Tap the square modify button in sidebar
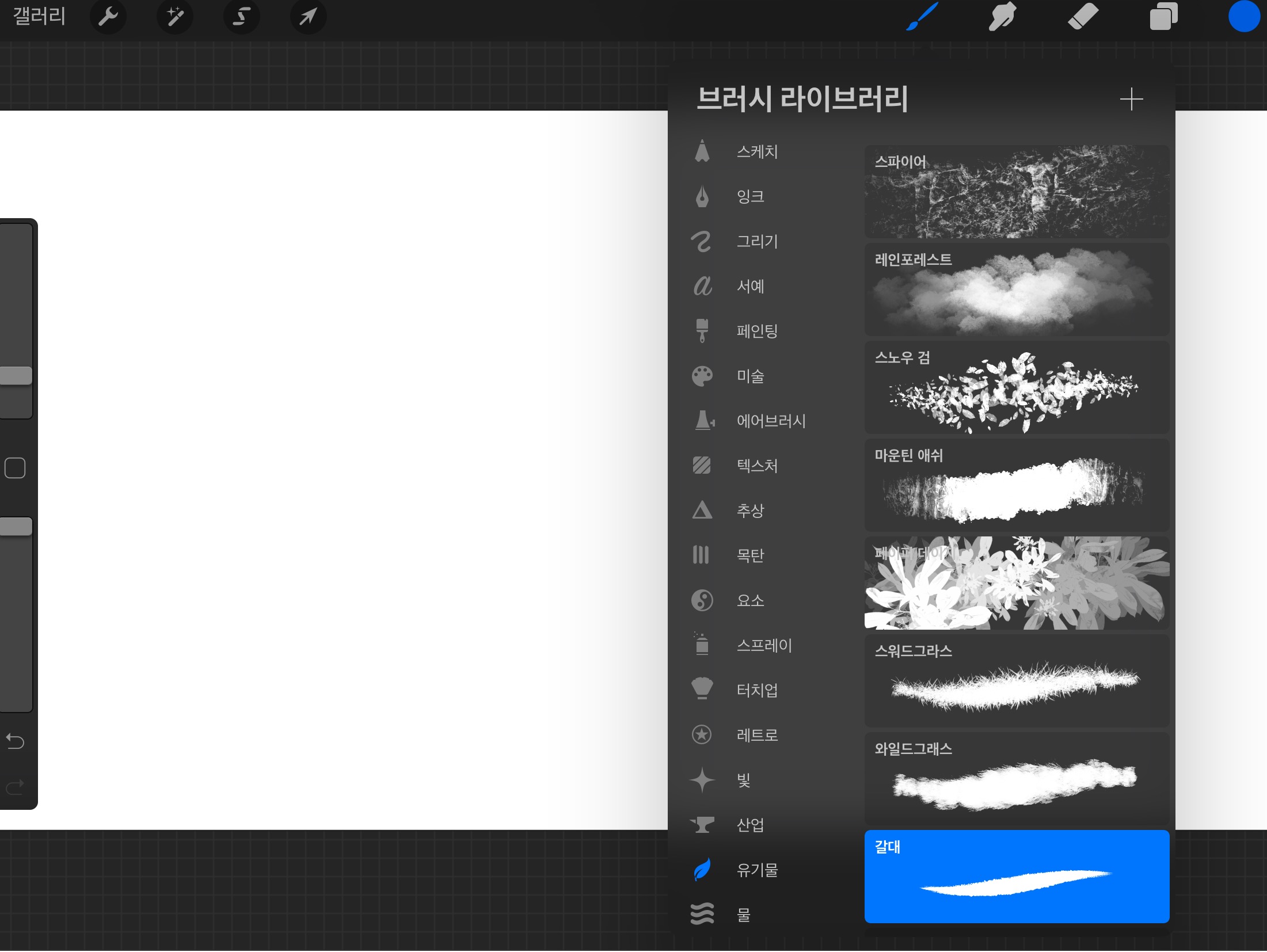 click(x=15, y=469)
